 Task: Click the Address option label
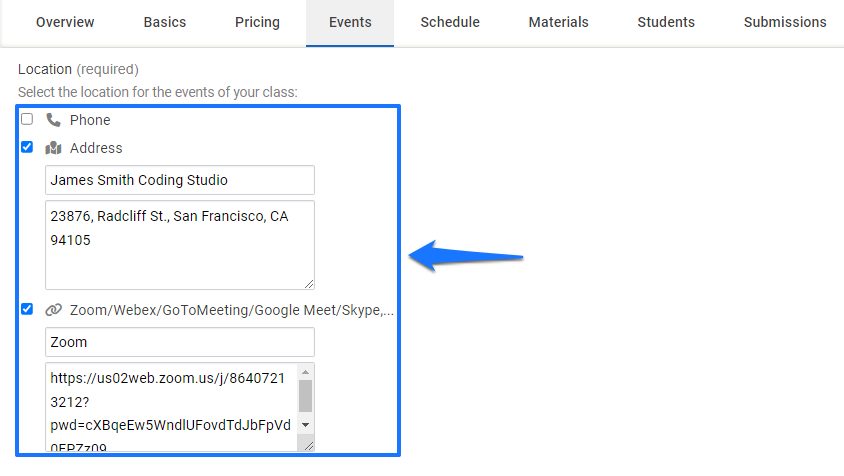pyautogui.click(x=96, y=148)
